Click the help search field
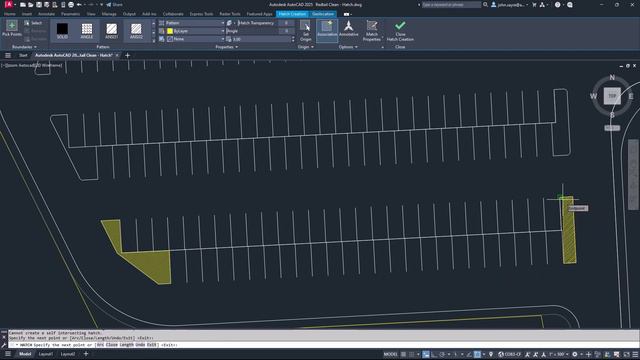Viewport: 640px width, 360px height. coord(451,5)
